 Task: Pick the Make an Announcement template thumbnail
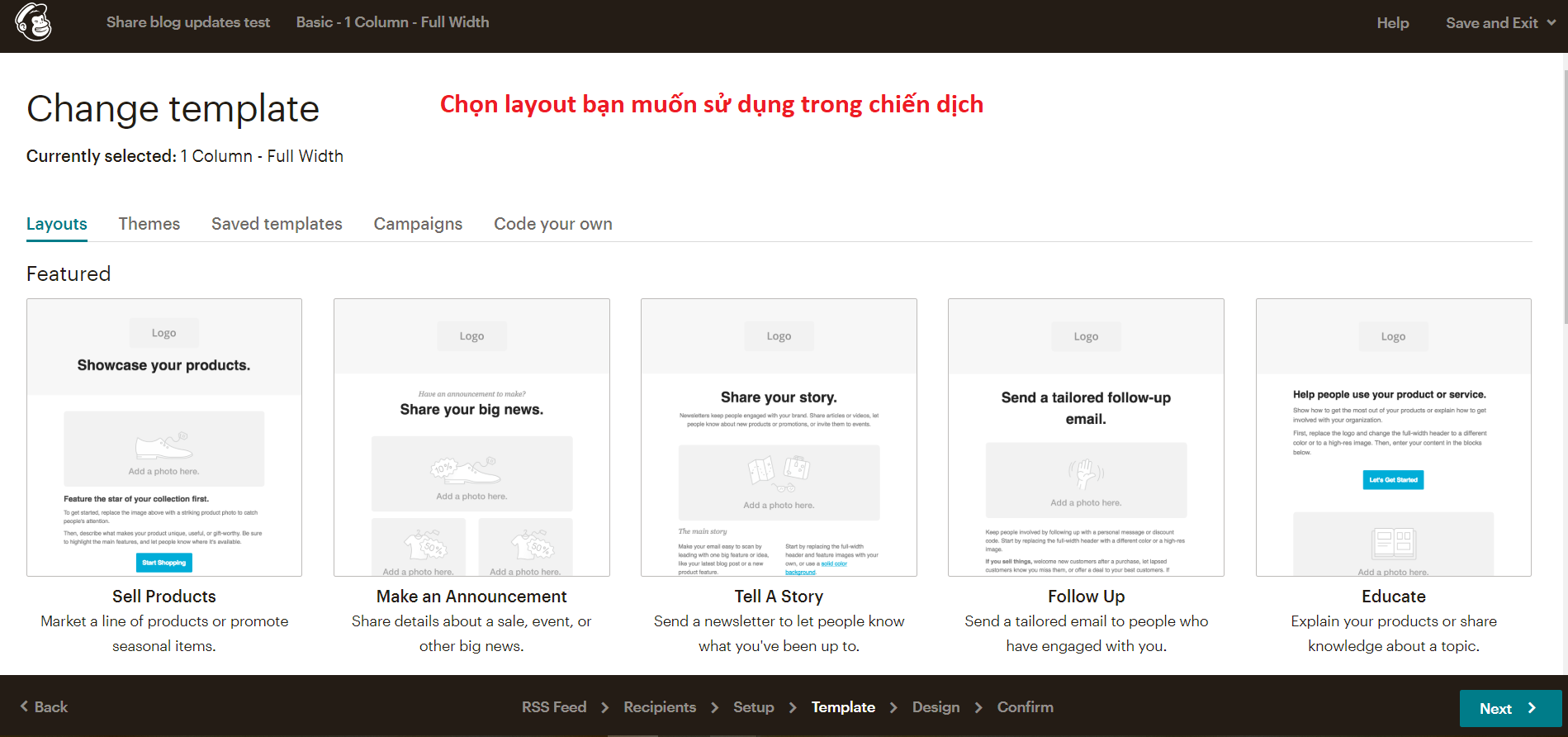point(471,437)
